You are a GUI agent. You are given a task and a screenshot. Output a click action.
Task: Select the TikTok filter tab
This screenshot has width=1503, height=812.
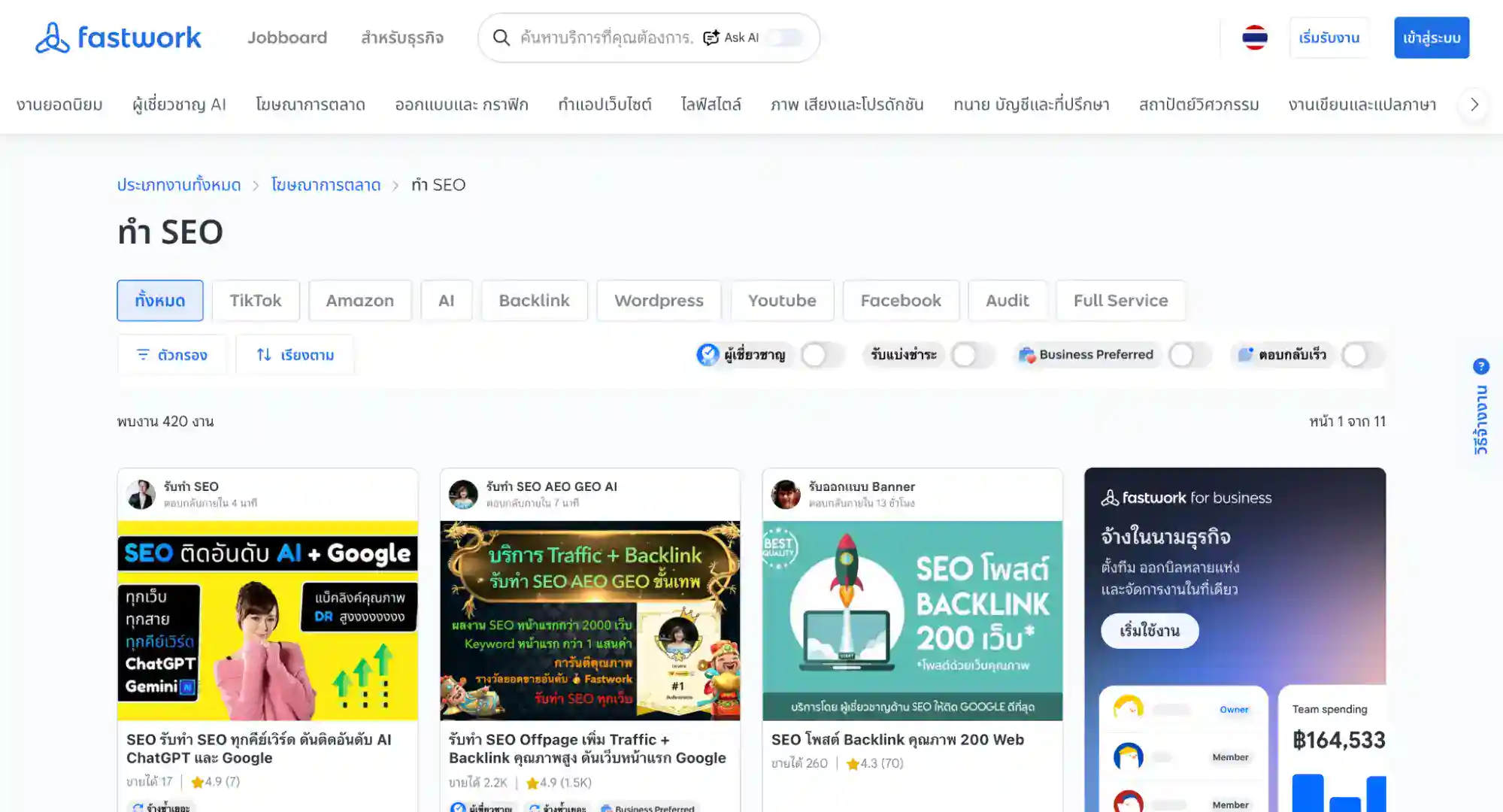click(256, 301)
